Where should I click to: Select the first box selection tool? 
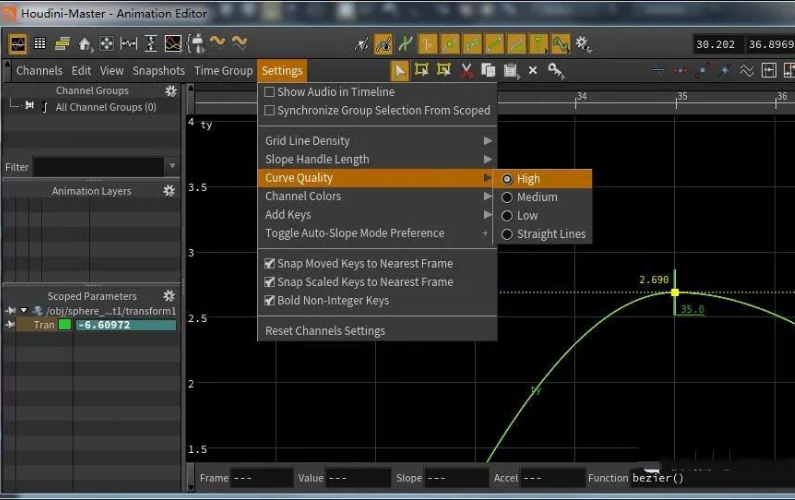pos(421,70)
